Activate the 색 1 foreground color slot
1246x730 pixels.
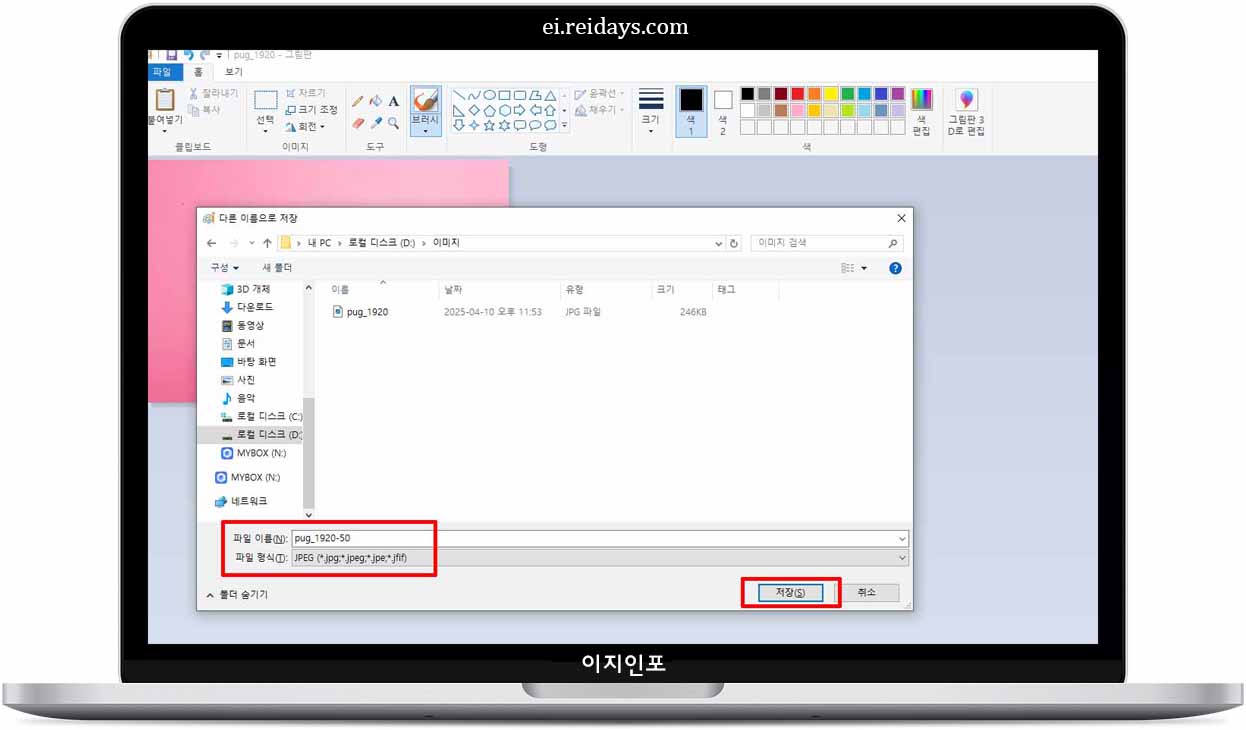(690, 110)
